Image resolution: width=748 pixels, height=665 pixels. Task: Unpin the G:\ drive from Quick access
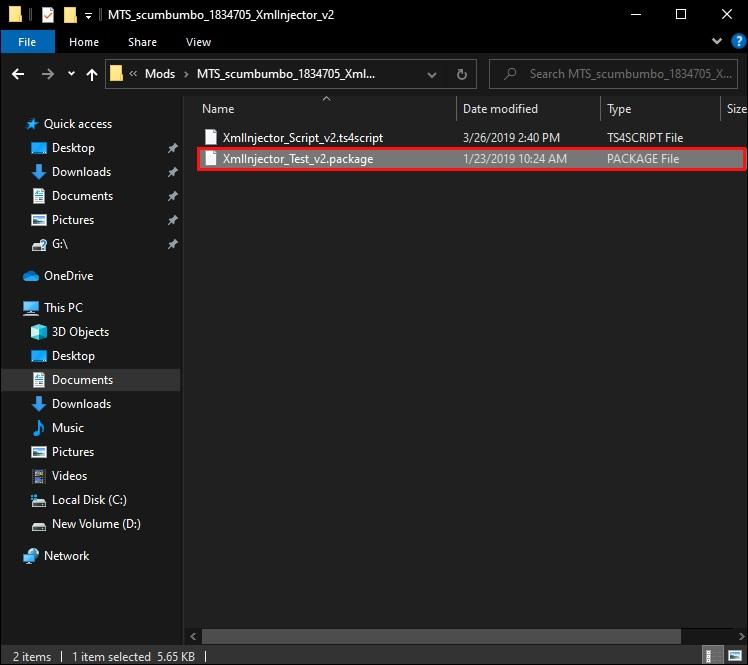[172, 244]
